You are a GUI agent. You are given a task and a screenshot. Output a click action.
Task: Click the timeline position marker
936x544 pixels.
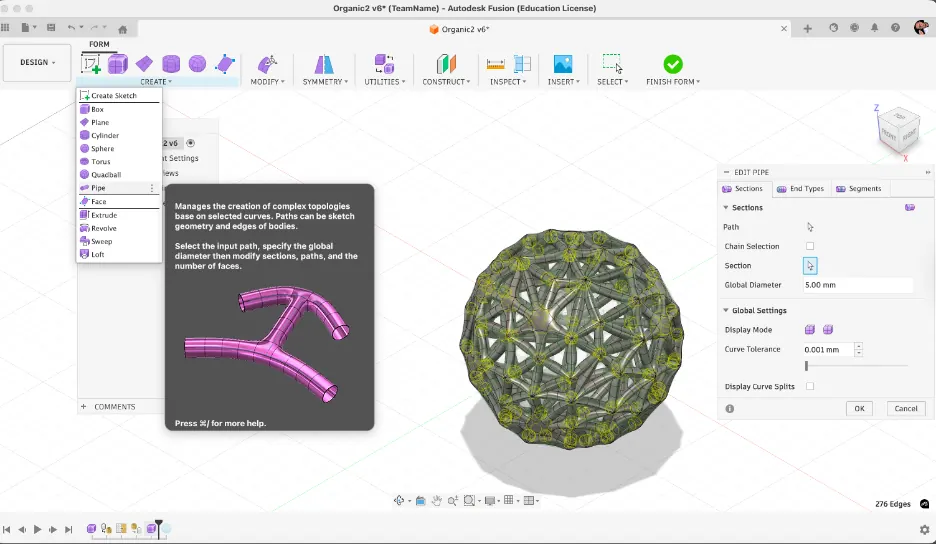tap(158, 528)
